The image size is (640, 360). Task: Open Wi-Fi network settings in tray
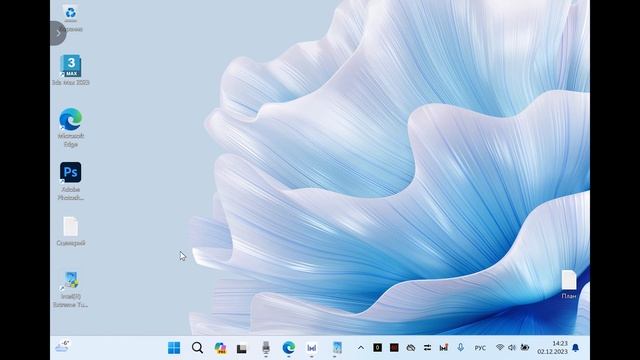coord(500,347)
